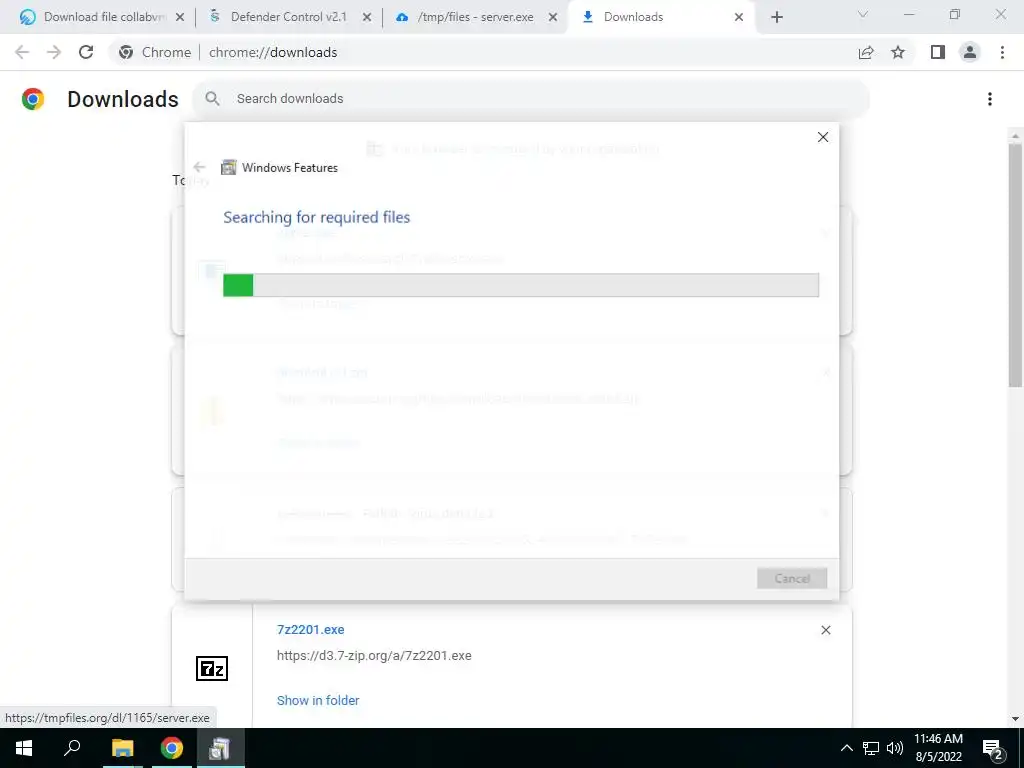Screen dimensions: 1024x768
Task: Remove 7z2201.exe from the list
Action: point(825,630)
